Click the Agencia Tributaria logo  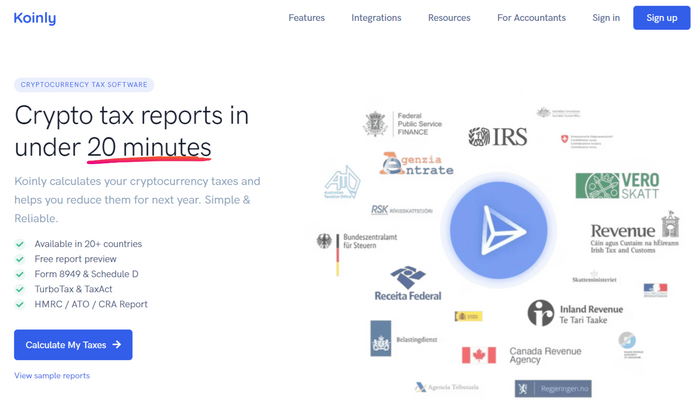pos(446,387)
